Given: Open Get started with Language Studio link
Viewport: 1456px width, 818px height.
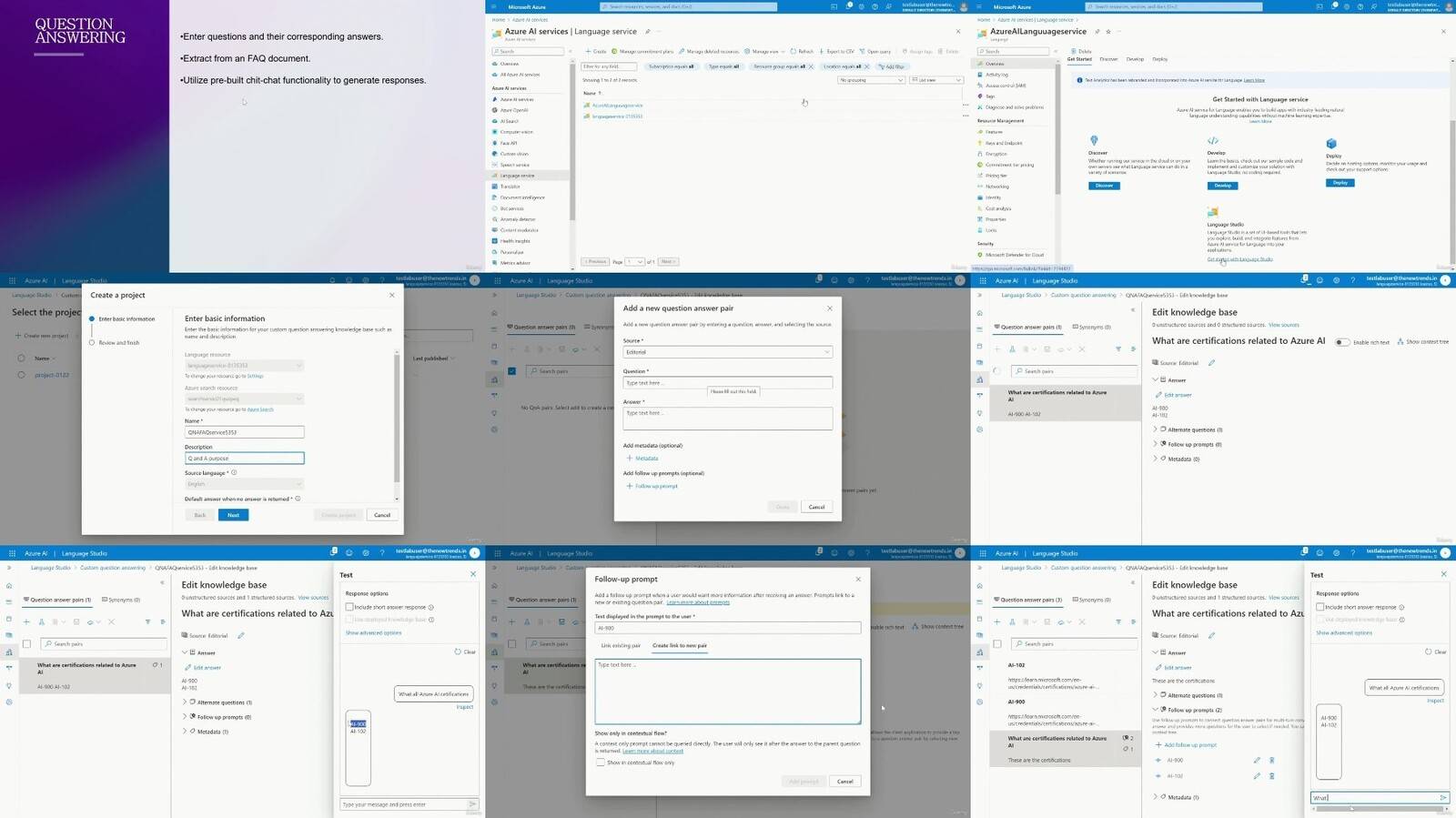Looking at the screenshot, I should tap(1240, 259).
